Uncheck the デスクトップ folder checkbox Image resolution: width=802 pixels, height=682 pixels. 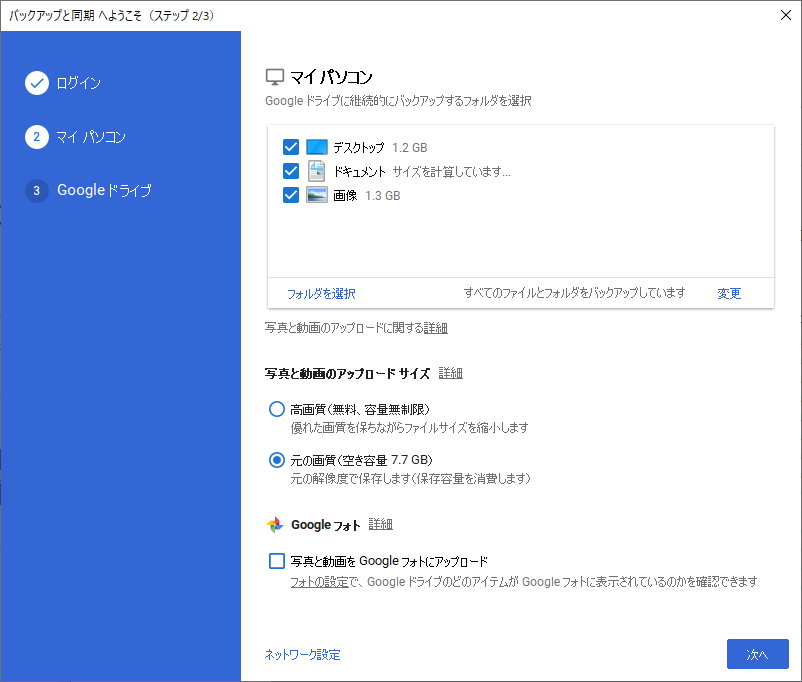pos(291,147)
